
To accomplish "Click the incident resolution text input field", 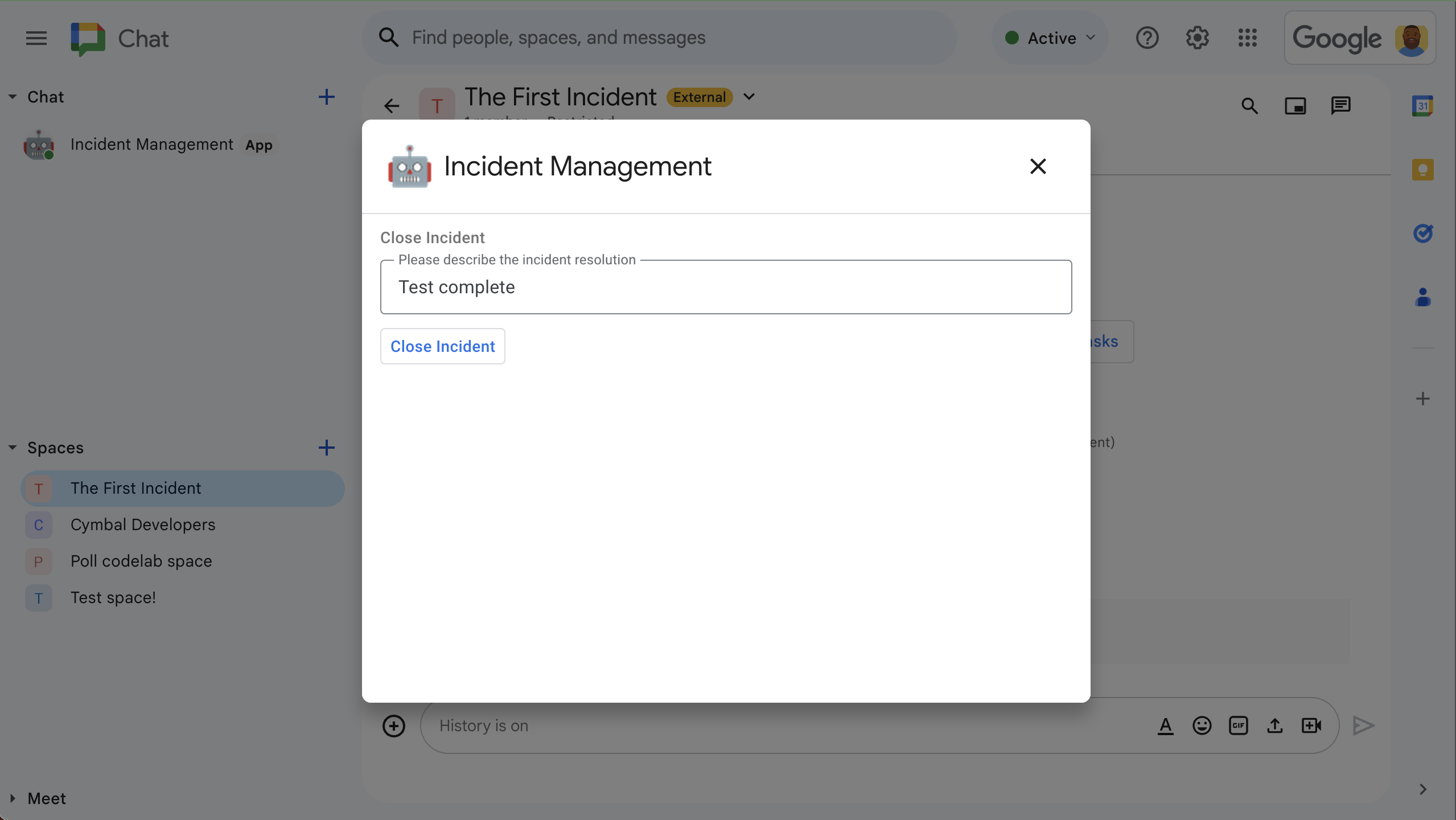I will (x=726, y=287).
